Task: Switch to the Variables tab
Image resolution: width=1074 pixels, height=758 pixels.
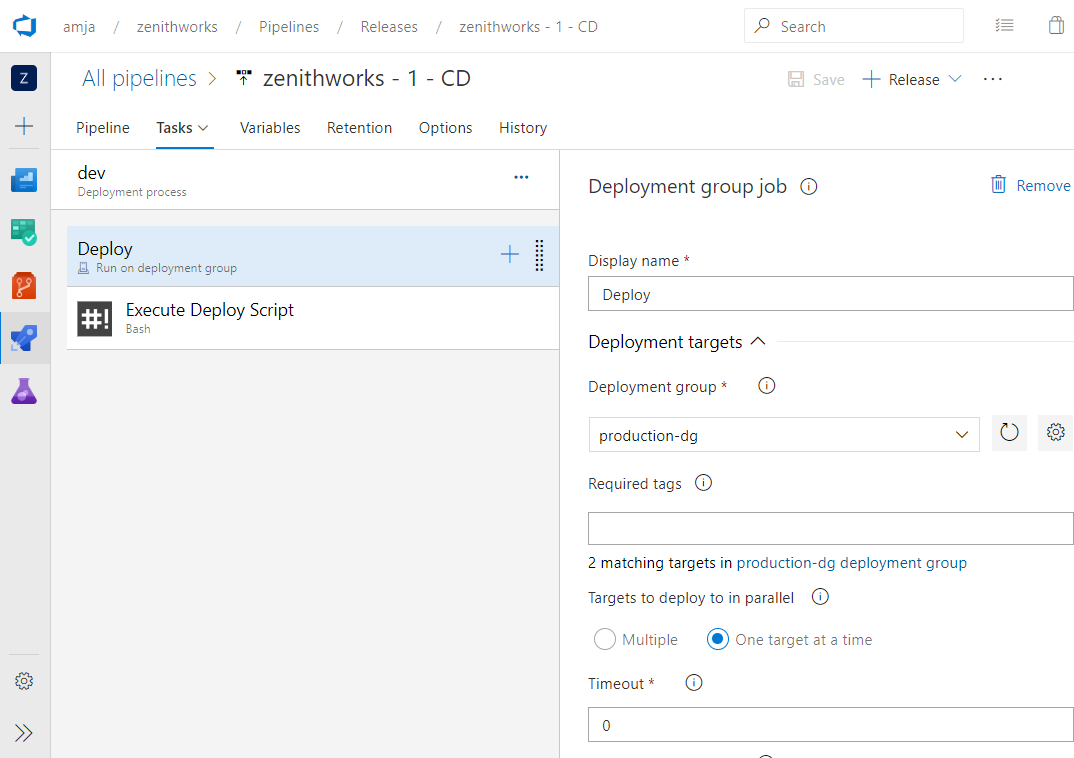Action: tap(270, 127)
